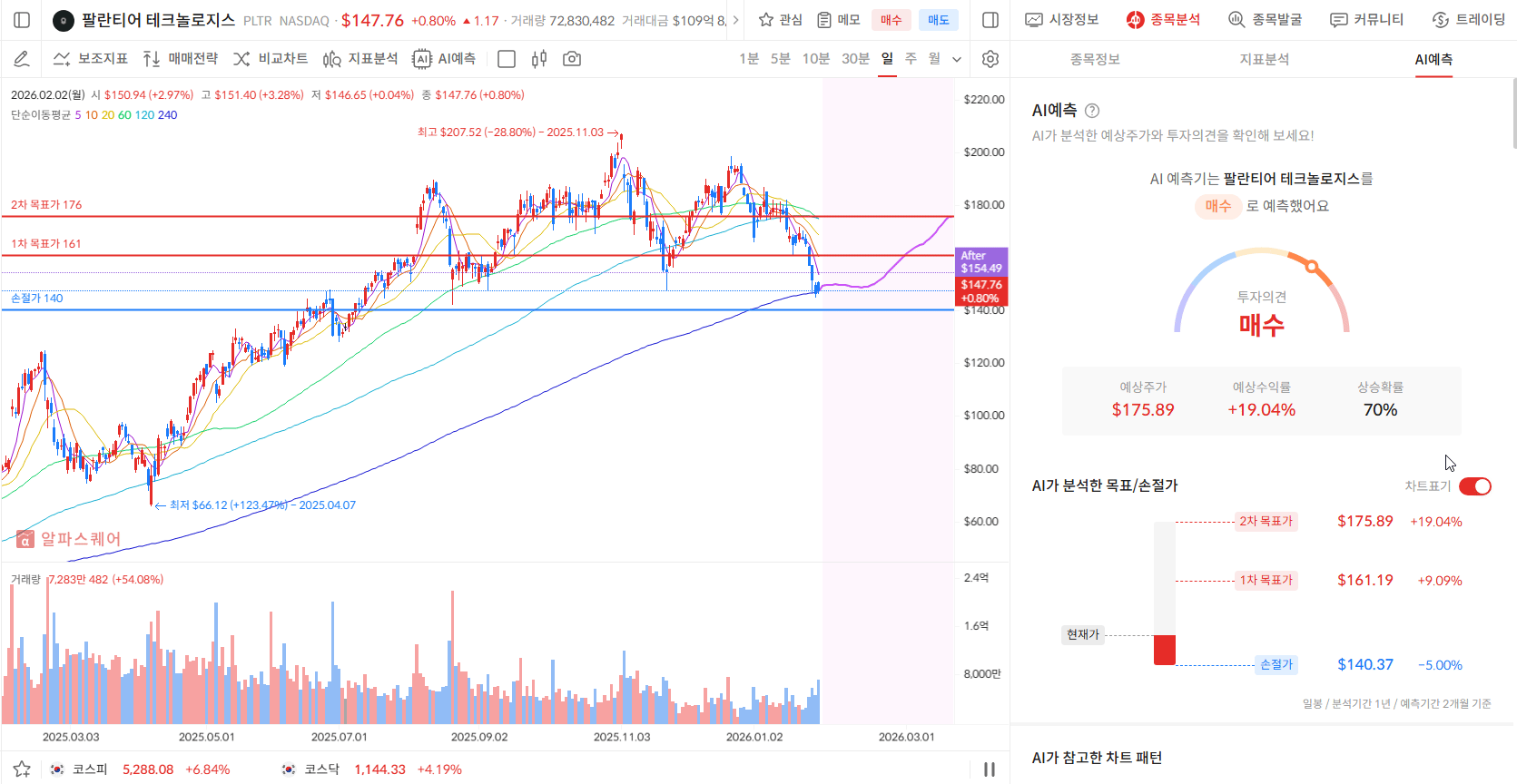Take a chart screenshot with camera icon
This screenshot has width=1517, height=784.
[x=572, y=59]
